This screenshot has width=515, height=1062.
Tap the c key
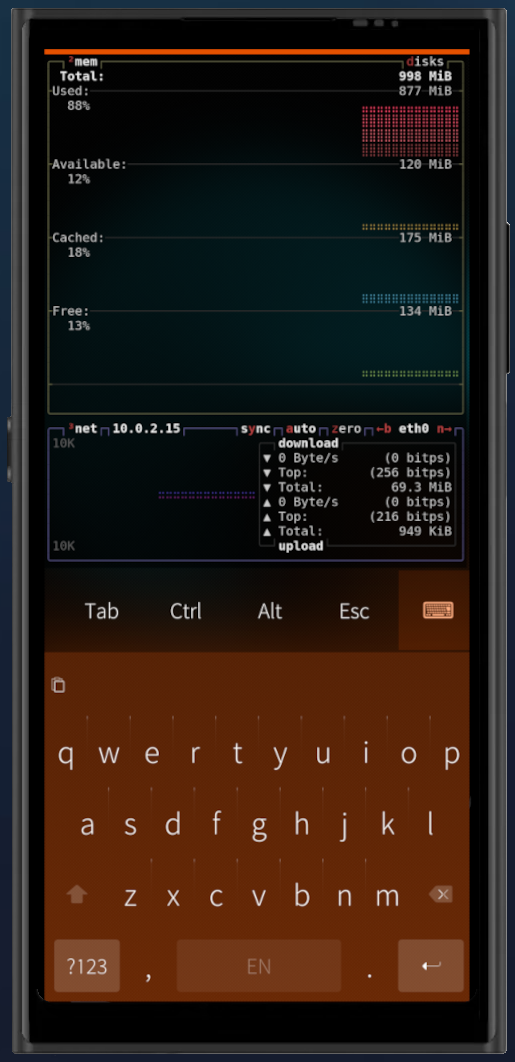tap(216, 896)
